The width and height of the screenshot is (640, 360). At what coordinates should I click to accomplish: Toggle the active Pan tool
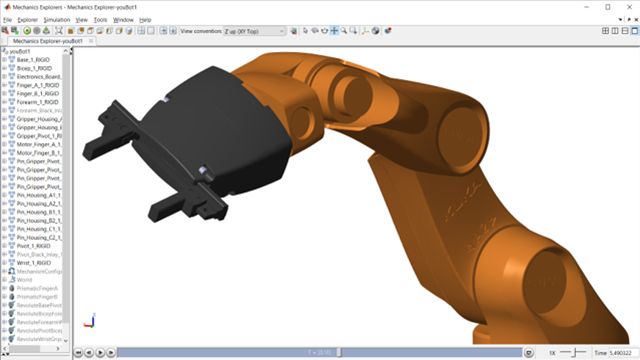pyautogui.click(x=334, y=31)
